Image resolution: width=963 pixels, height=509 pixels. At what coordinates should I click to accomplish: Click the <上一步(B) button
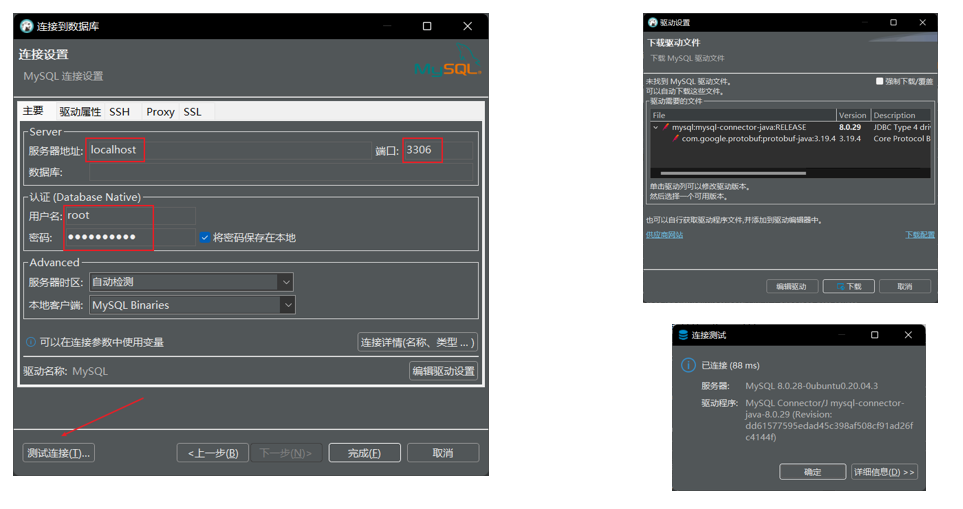click(x=212, y=453)
